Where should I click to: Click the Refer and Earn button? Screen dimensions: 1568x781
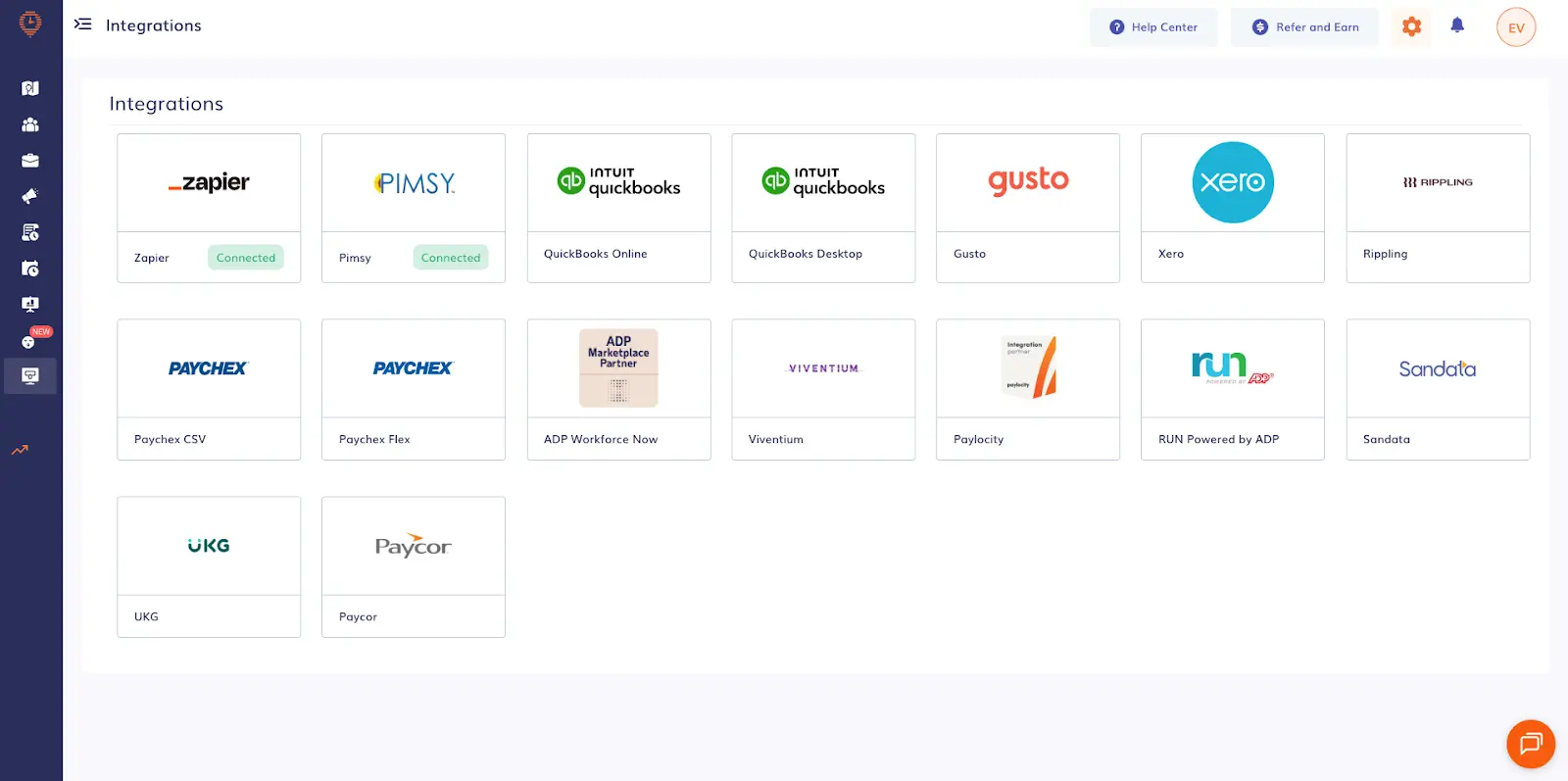coord(1304,27)
